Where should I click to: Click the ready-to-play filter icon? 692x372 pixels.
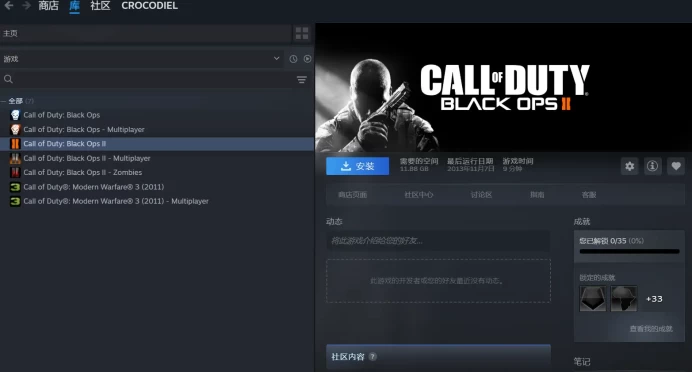[307, 59]
